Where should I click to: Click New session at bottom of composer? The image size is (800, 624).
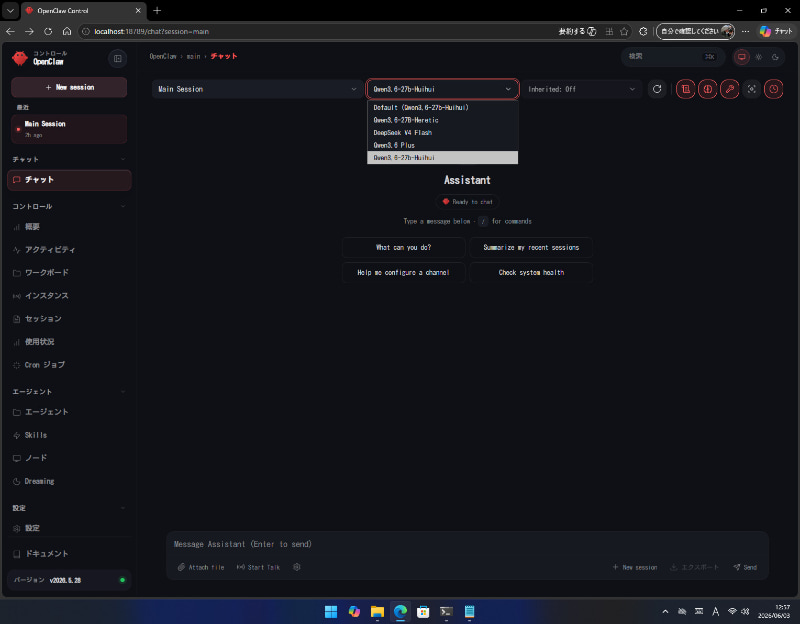click(x=635, y=567)
